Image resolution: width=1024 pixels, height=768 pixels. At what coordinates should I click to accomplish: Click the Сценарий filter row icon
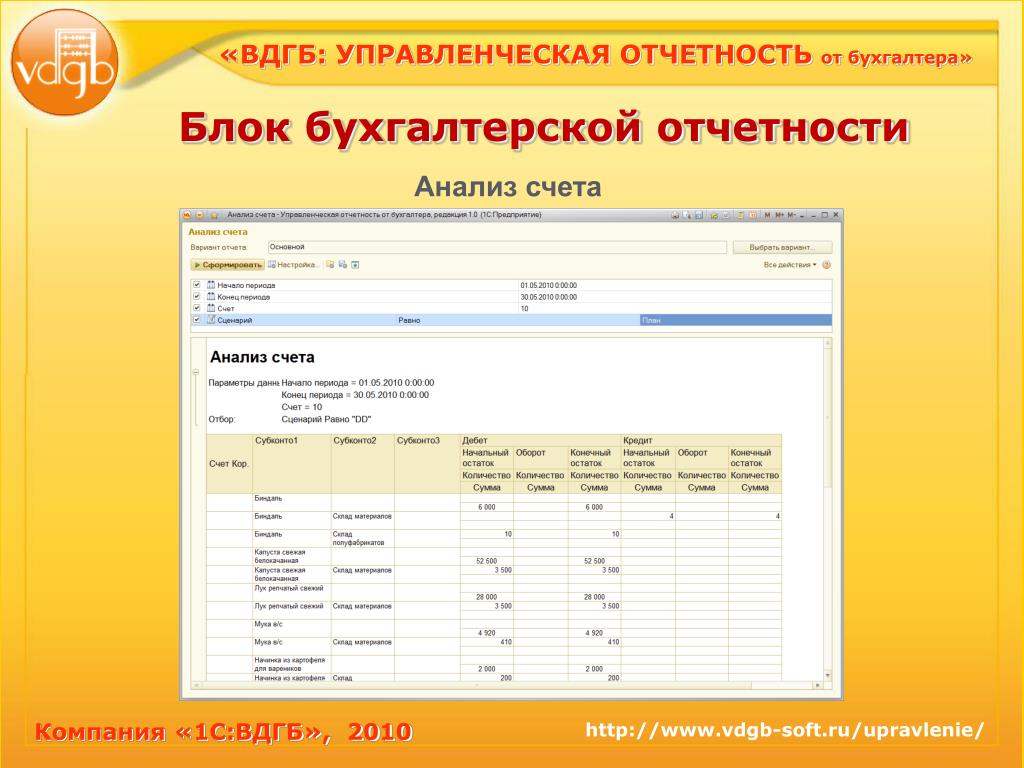[211, 319]
